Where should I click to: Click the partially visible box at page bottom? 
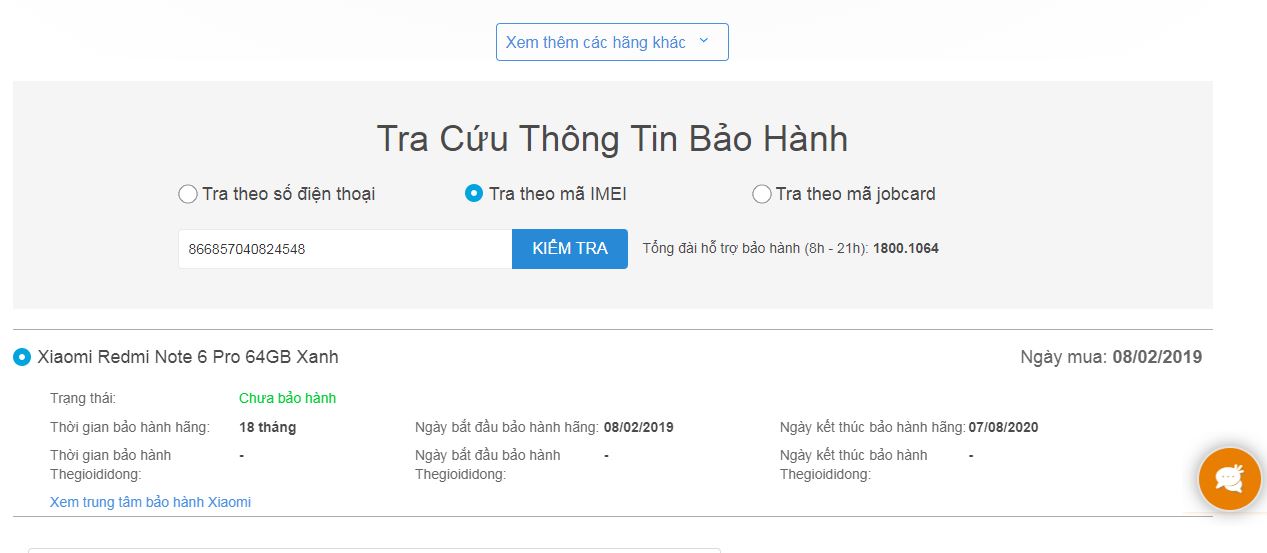coord(374,549)
